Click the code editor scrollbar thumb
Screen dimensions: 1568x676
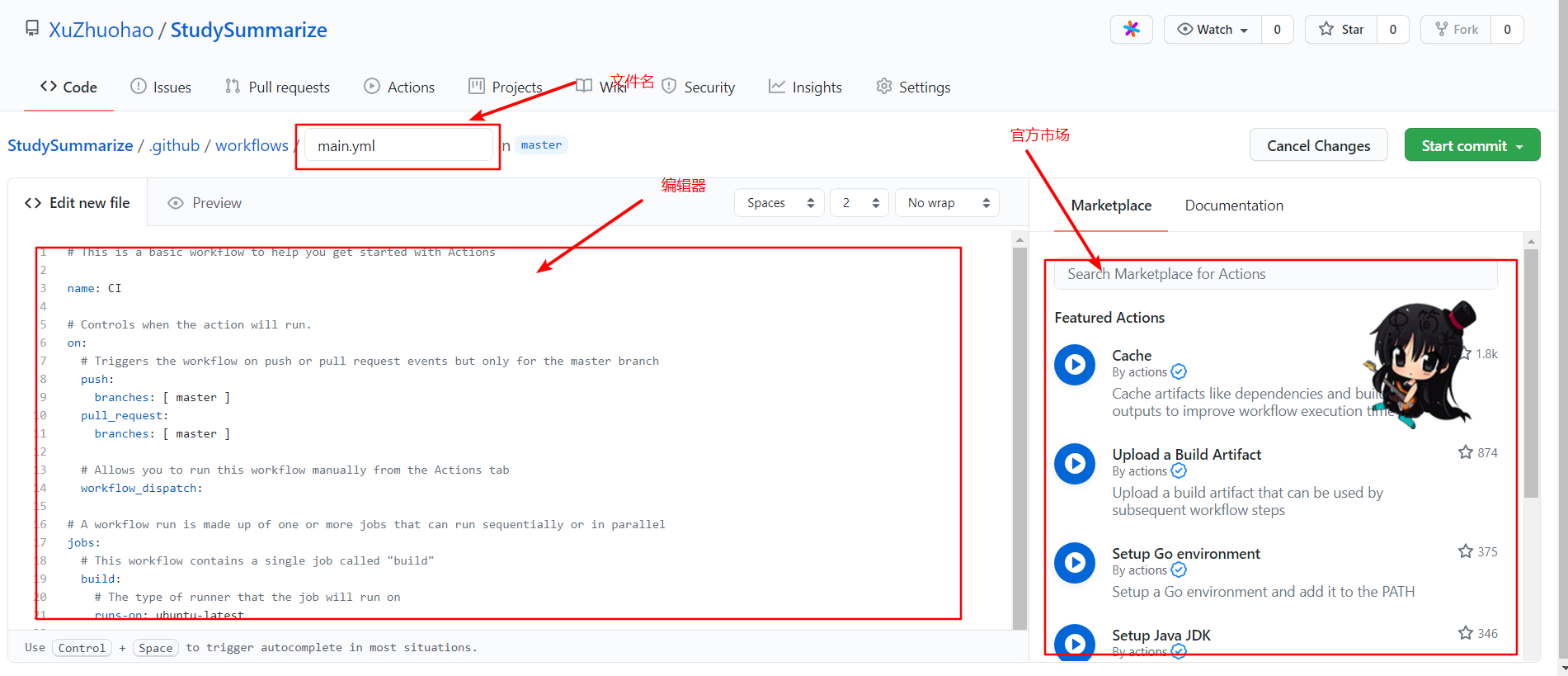[1019, 438]
